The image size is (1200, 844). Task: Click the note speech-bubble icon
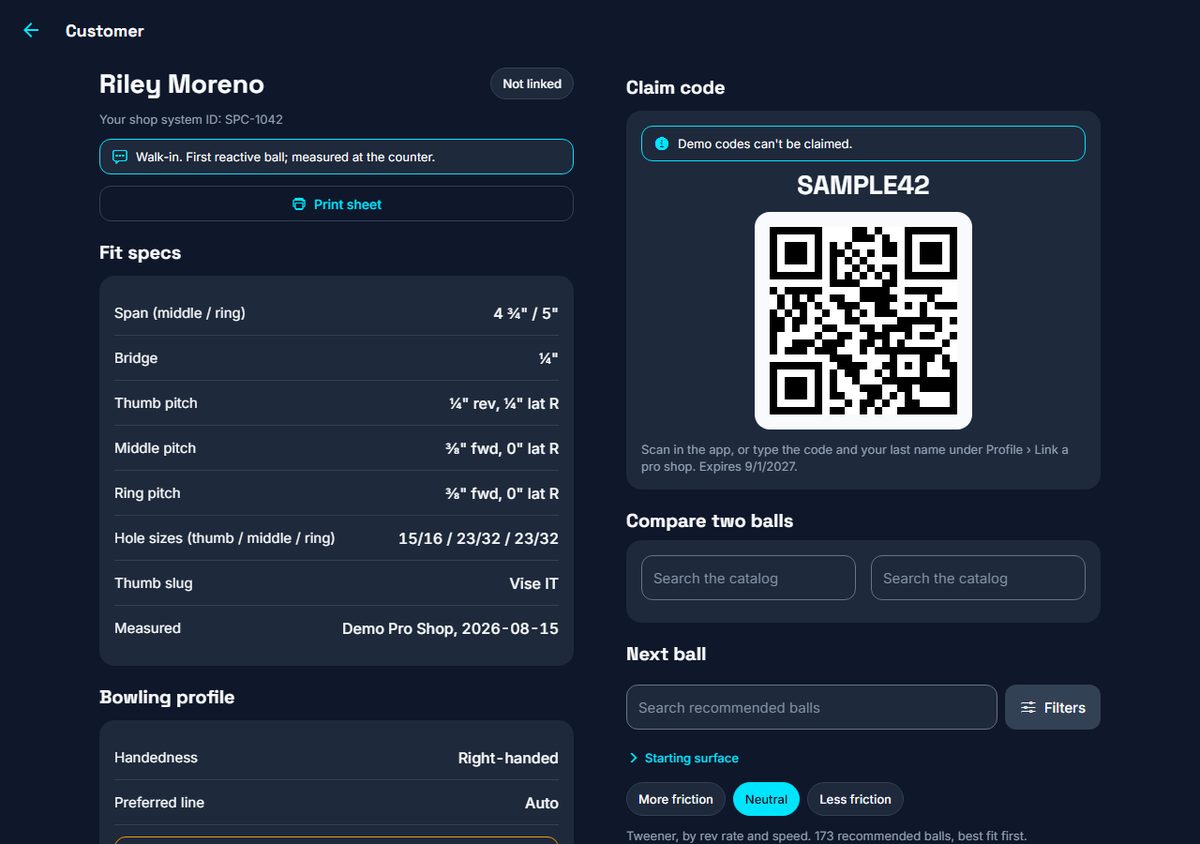tap(120, 157)
